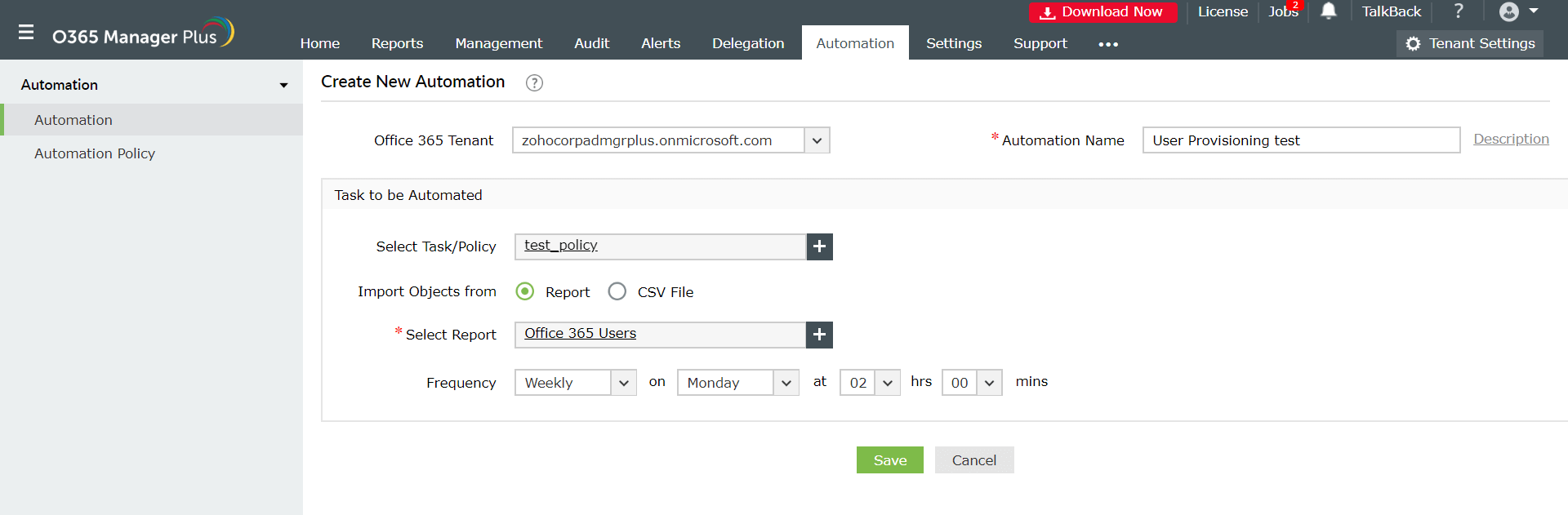Collapse the Automation sidebar section arrow
Screen dimensions: 1568x515
pyautogui.click(x=283, y=85)
